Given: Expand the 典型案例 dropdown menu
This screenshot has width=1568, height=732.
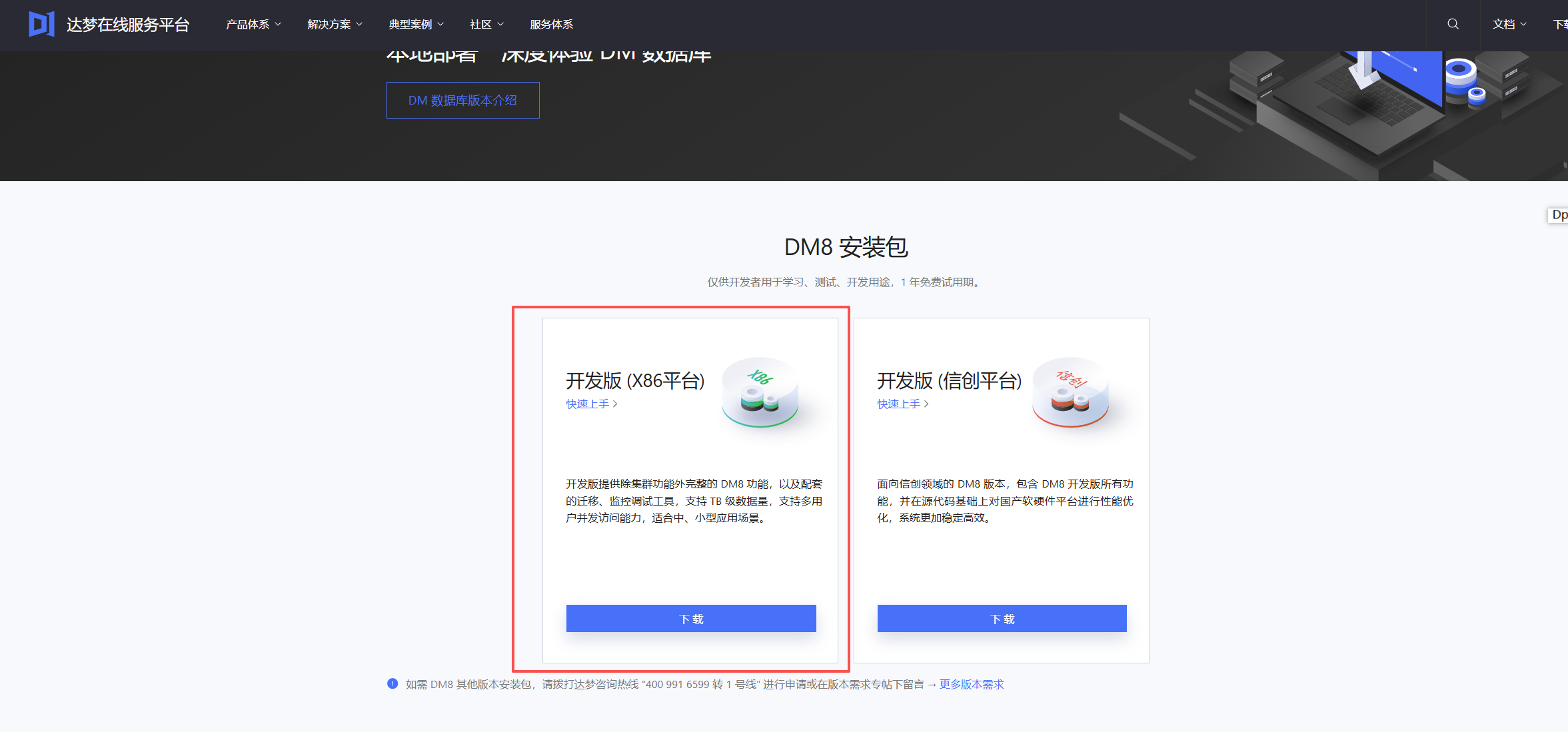Looking at the screenshot, I should coord(416,24).
